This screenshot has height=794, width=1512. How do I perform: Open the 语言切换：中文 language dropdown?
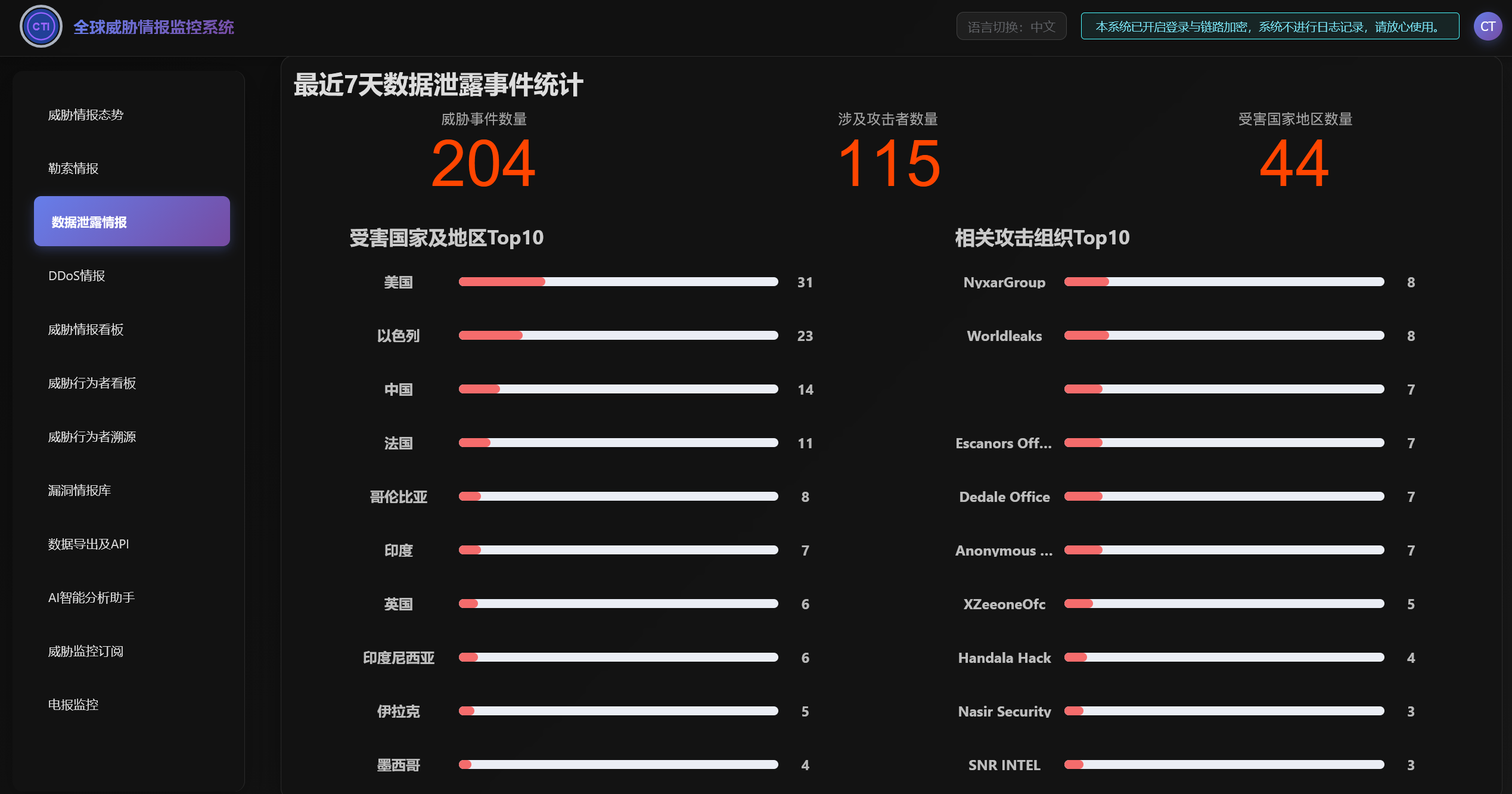coord(1011,26)
